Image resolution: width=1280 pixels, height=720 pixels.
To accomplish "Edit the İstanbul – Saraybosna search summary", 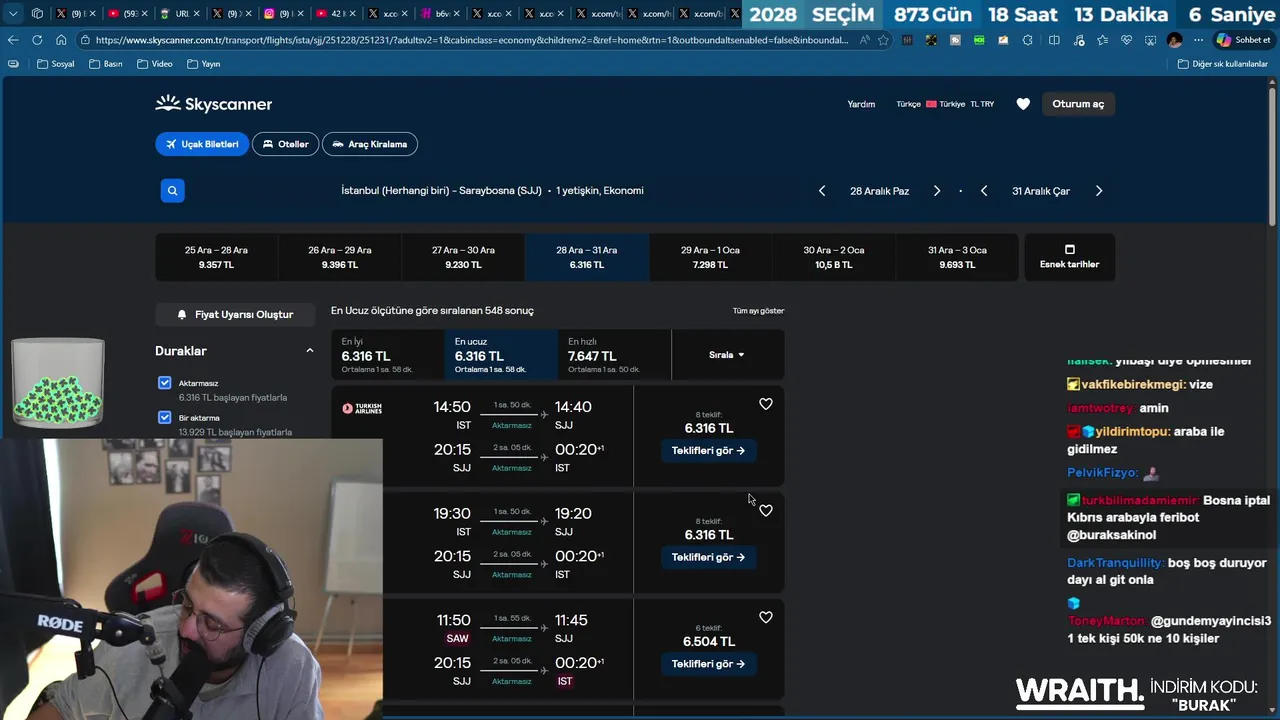I will tap(492, 190).
